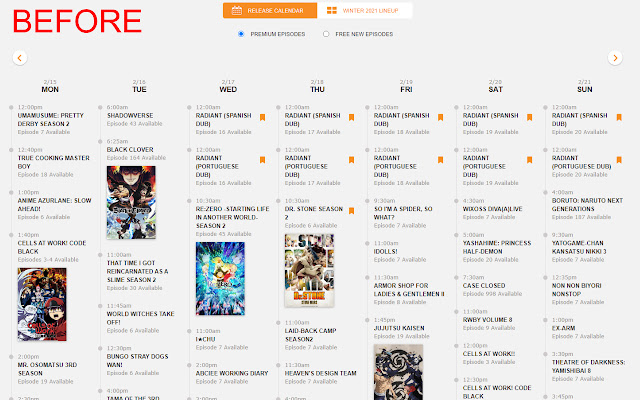
Task: Select Premium Episodes radio button
Action: pos(241,34)
